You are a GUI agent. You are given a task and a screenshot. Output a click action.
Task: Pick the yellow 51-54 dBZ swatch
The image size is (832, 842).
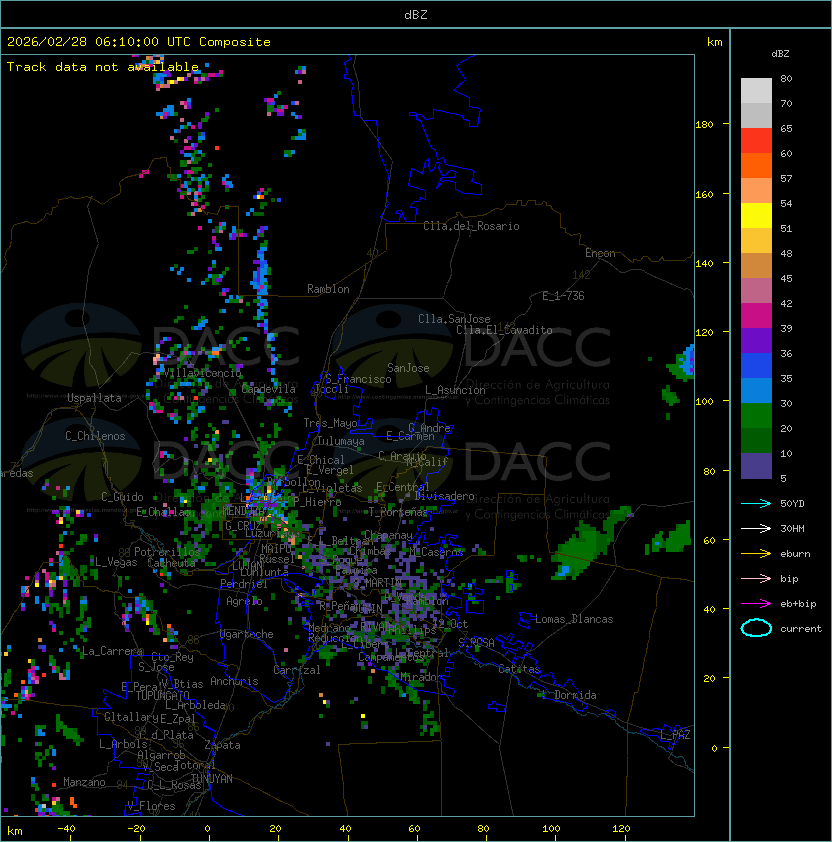coord(756,216)
